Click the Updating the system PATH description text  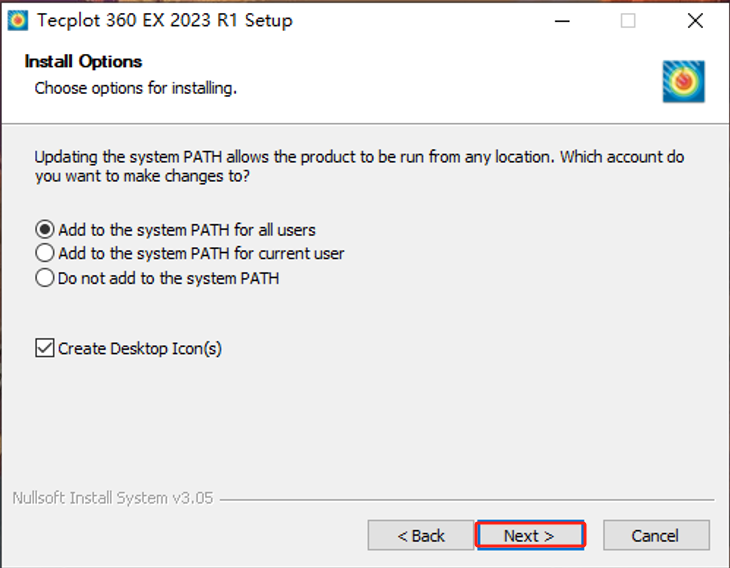[x=359, y=166]
